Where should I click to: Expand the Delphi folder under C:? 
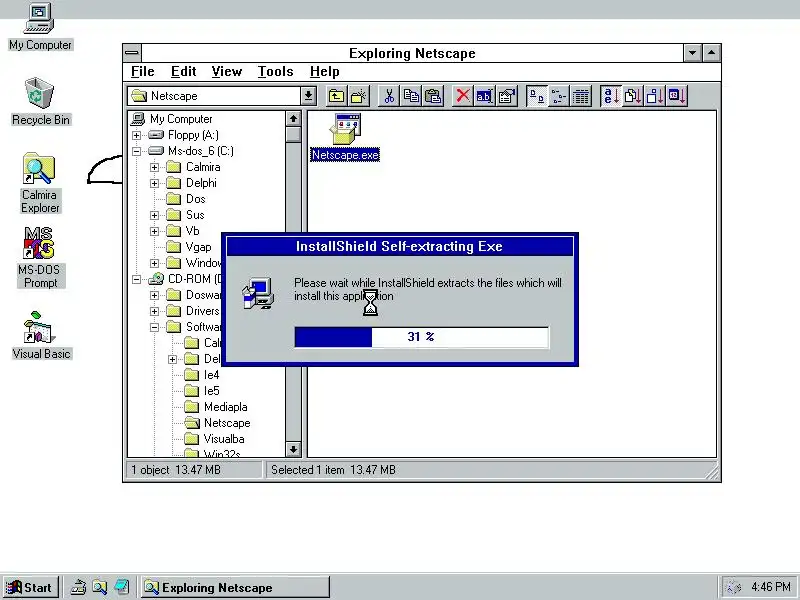(x=154, y=183)
